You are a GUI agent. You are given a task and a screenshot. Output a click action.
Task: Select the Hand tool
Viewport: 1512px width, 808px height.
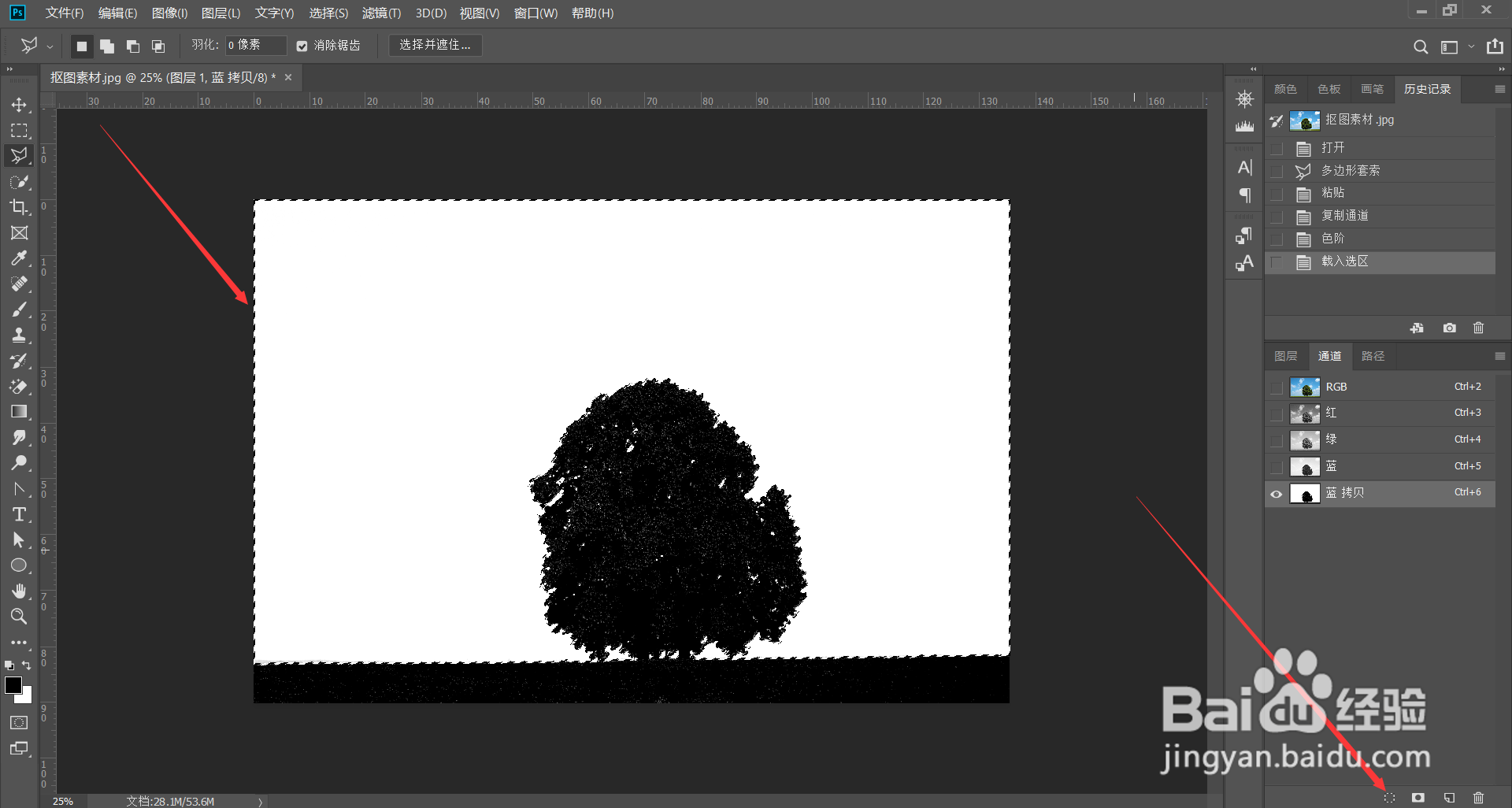[19, 591]
